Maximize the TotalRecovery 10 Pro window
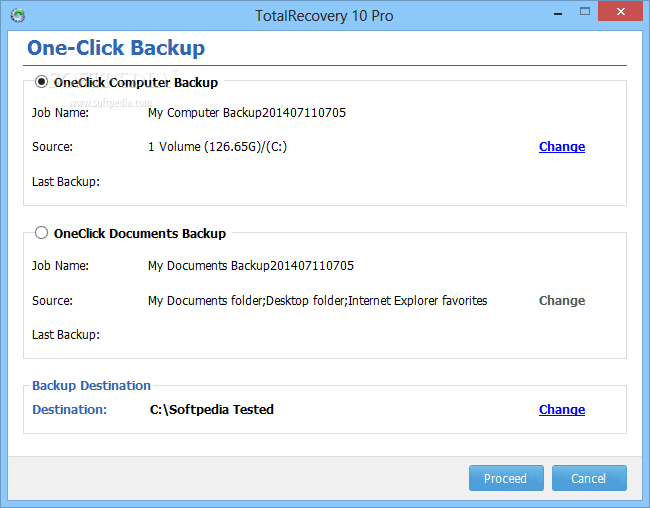This screenshot has width=650, height=508. (585, 12)
